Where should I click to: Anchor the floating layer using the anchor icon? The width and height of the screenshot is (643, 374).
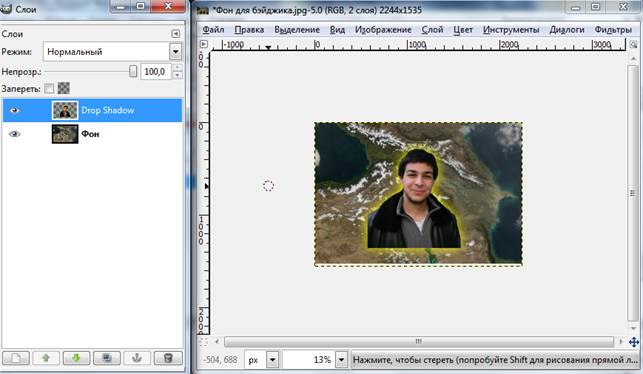[137, 358]
